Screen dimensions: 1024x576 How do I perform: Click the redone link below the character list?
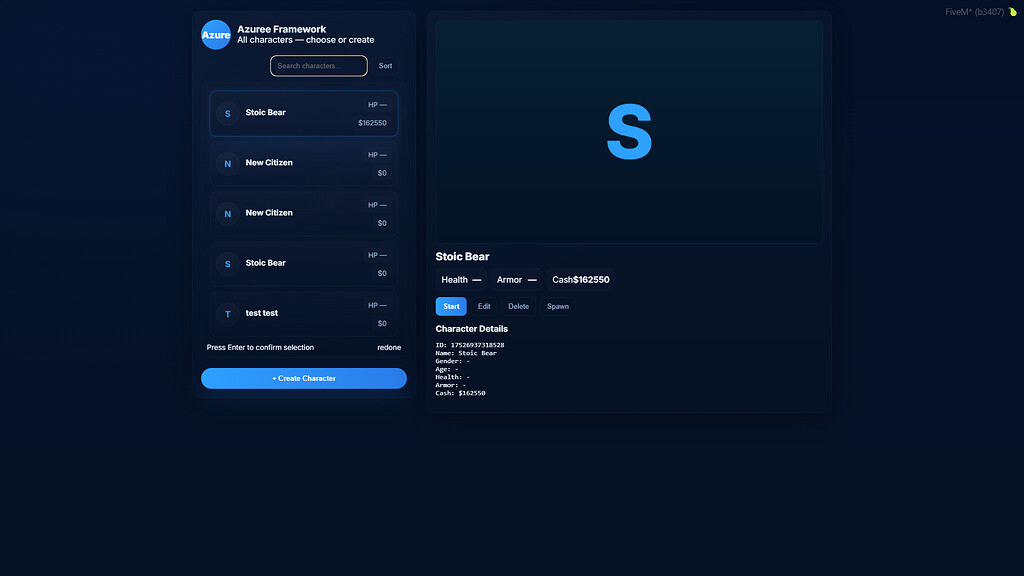pos(390,347)
